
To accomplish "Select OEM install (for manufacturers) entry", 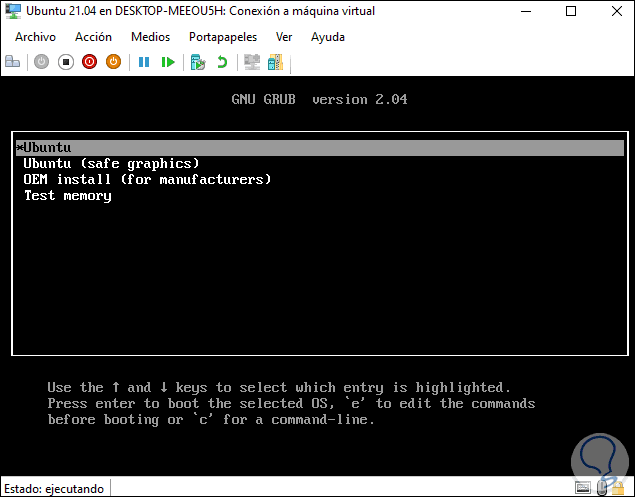I will (x=147, y=179).
